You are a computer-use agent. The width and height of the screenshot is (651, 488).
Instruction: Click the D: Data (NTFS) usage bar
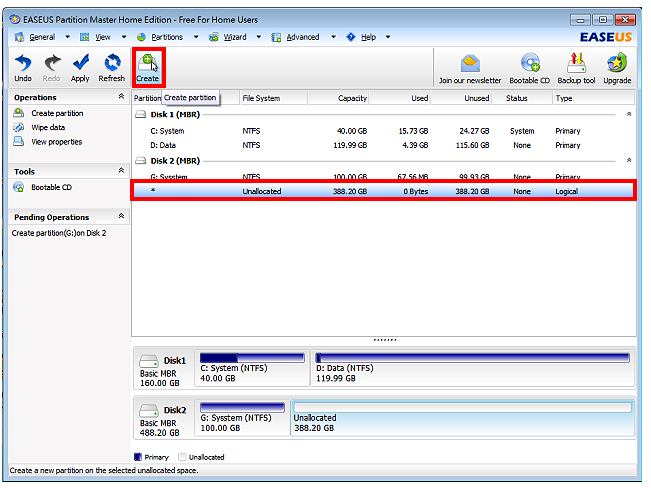pos(472,358)
